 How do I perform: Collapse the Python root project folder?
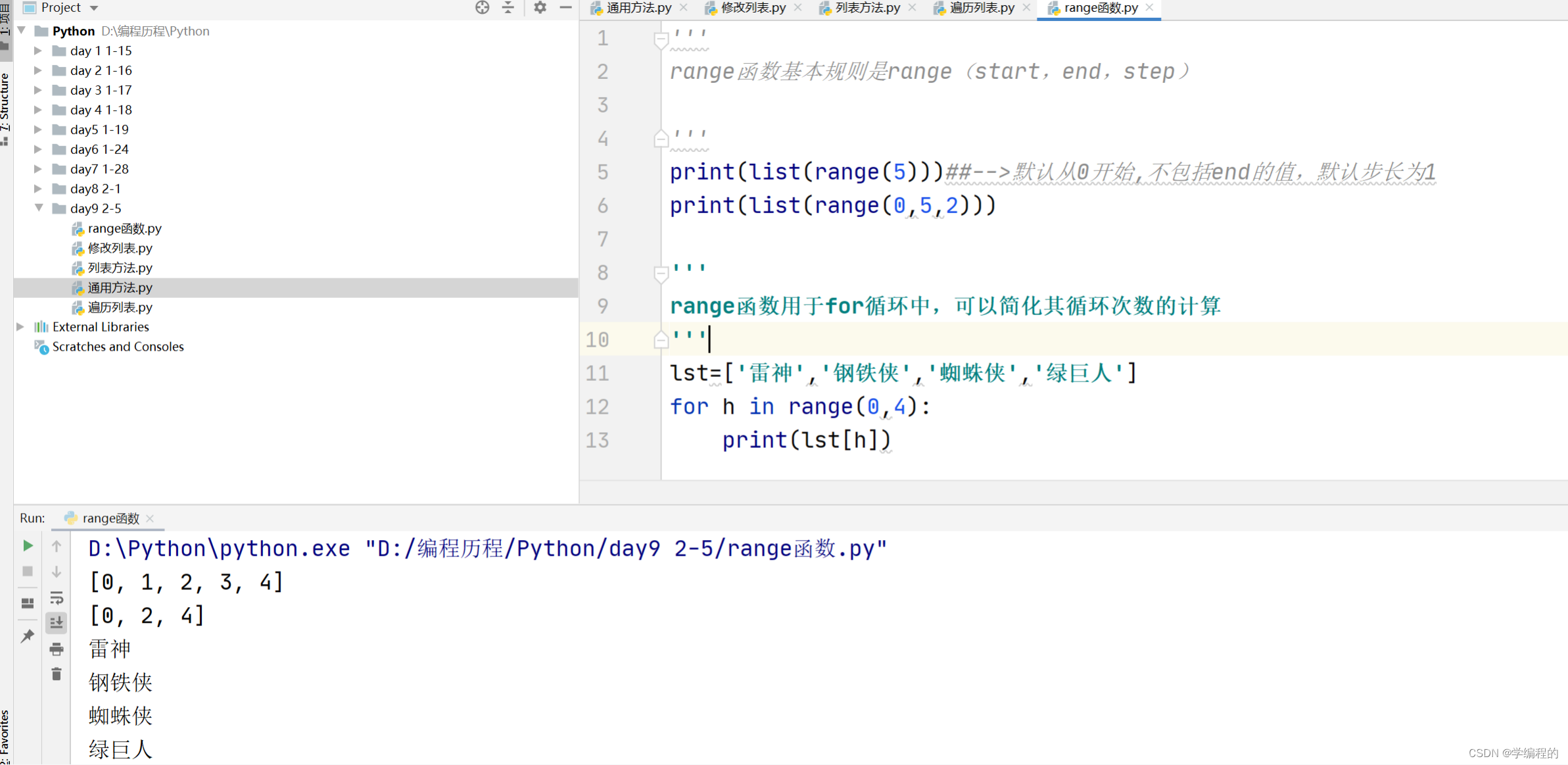tap(22, 30)
